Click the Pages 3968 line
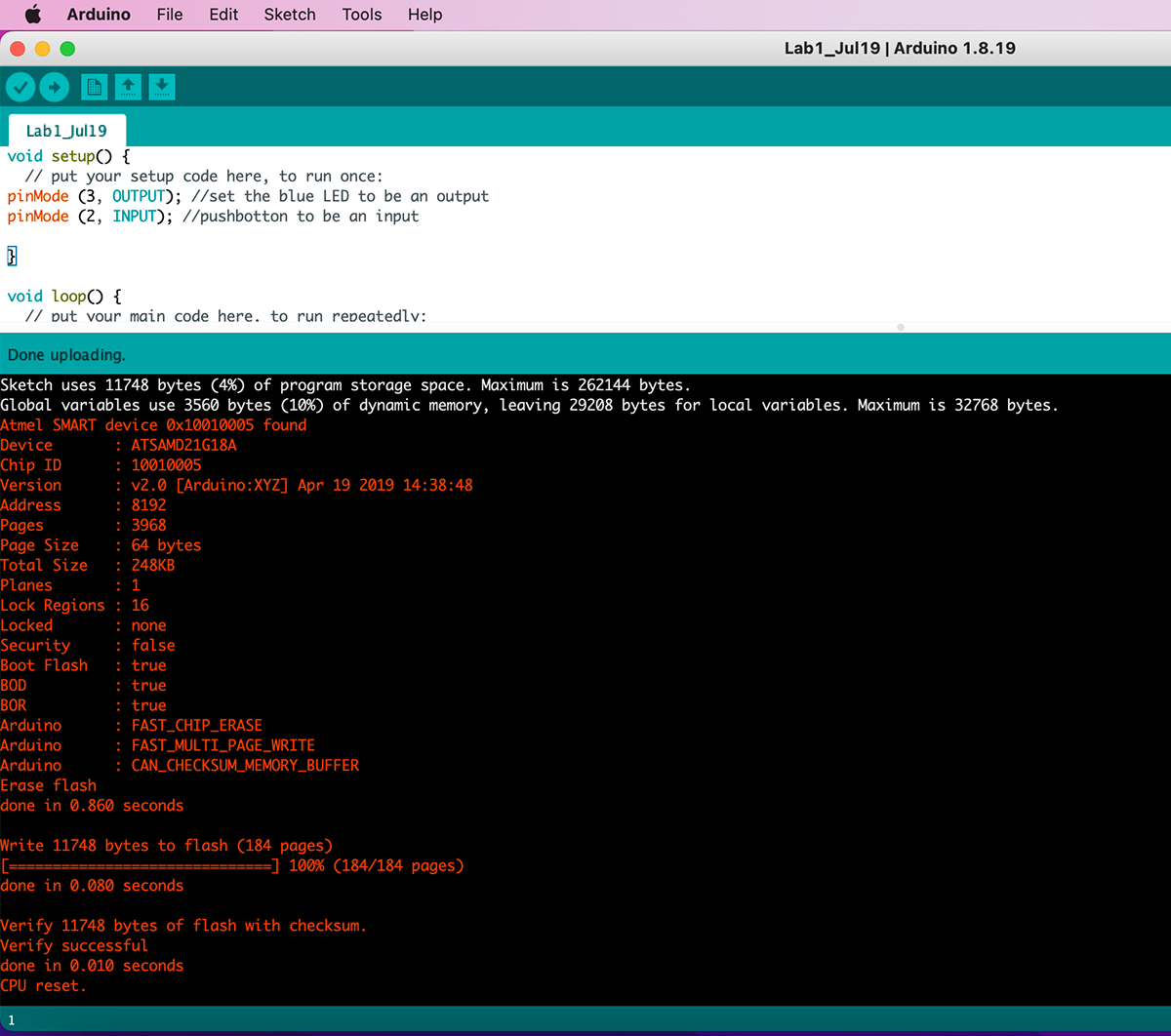This screenshot has height=1036, width=1171. tap(83, 525)
